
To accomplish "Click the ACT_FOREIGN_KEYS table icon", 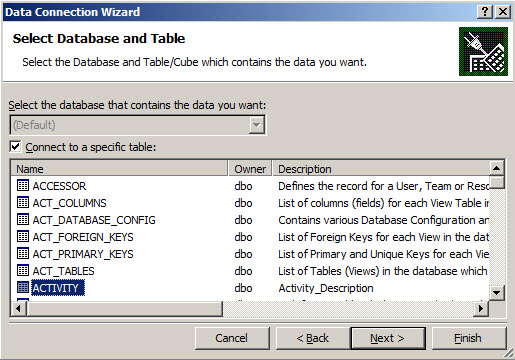I will [23, 236].
